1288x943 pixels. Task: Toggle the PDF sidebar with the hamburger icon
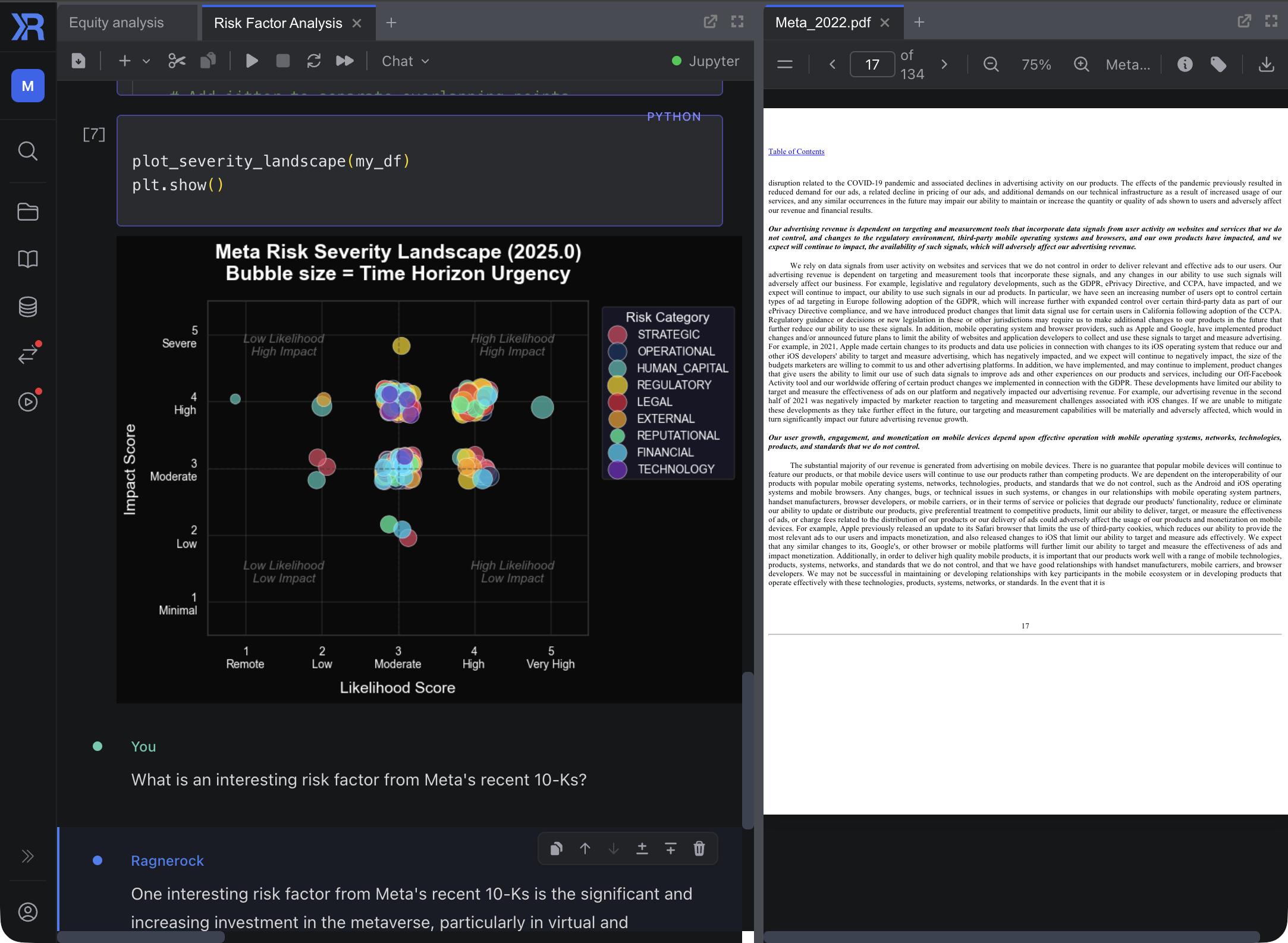point(785,64)
